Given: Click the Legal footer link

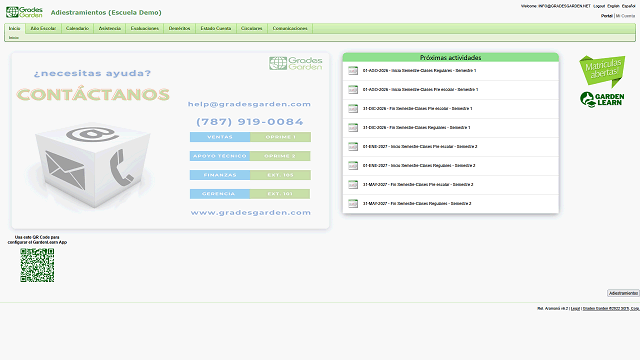Looking at the screenshot, I should tap(575, 309).
